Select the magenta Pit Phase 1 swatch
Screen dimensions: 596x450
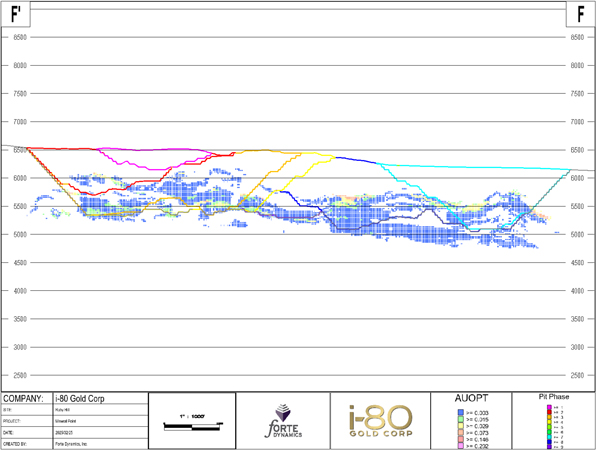(549, 407)
